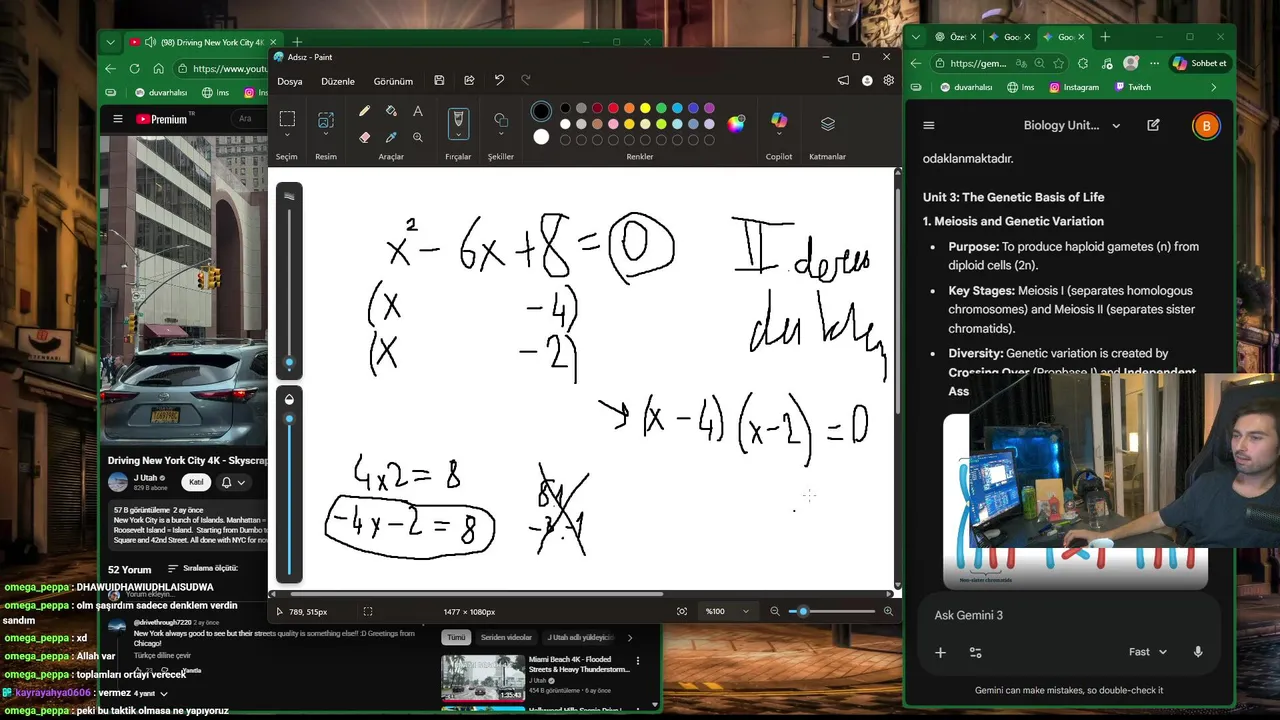This screenshot has width=1280, height=720.
Task: Click the Gemini microphone icon
Action: click(1198, 652)
